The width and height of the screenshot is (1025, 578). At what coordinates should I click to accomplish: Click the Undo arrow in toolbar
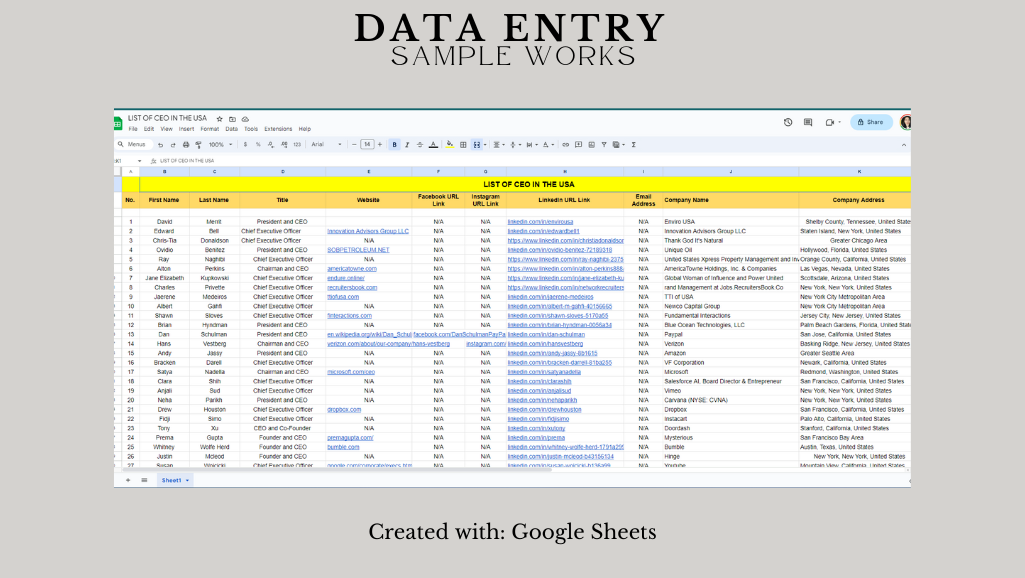coord(160,144)
